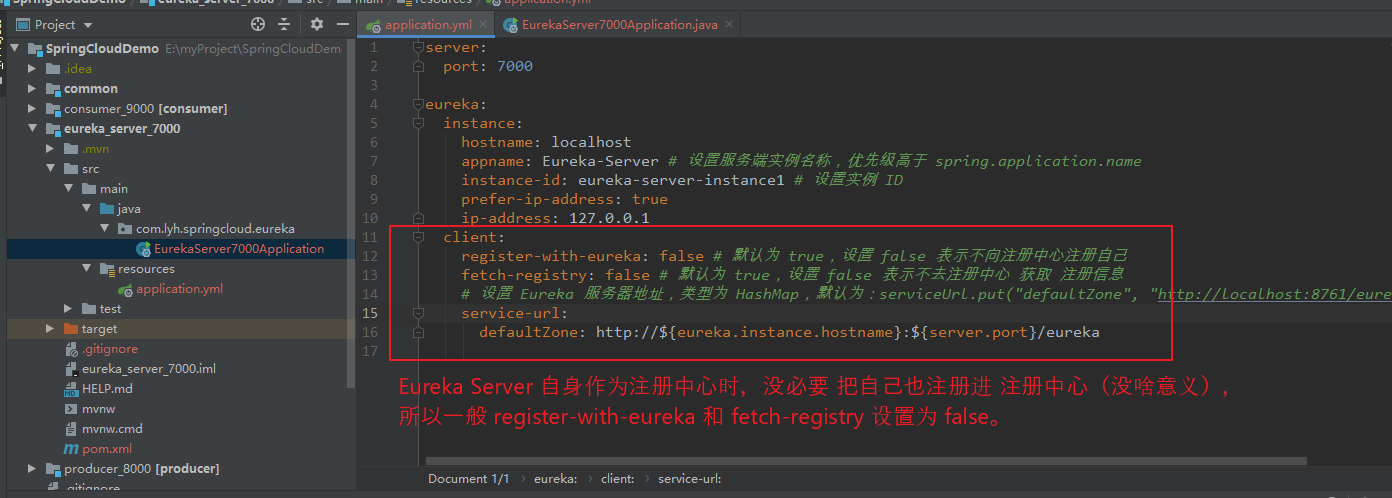Expand the test folder
Image resolution: width=1392 pixels, height=498 pixels.
coord(70,309)
